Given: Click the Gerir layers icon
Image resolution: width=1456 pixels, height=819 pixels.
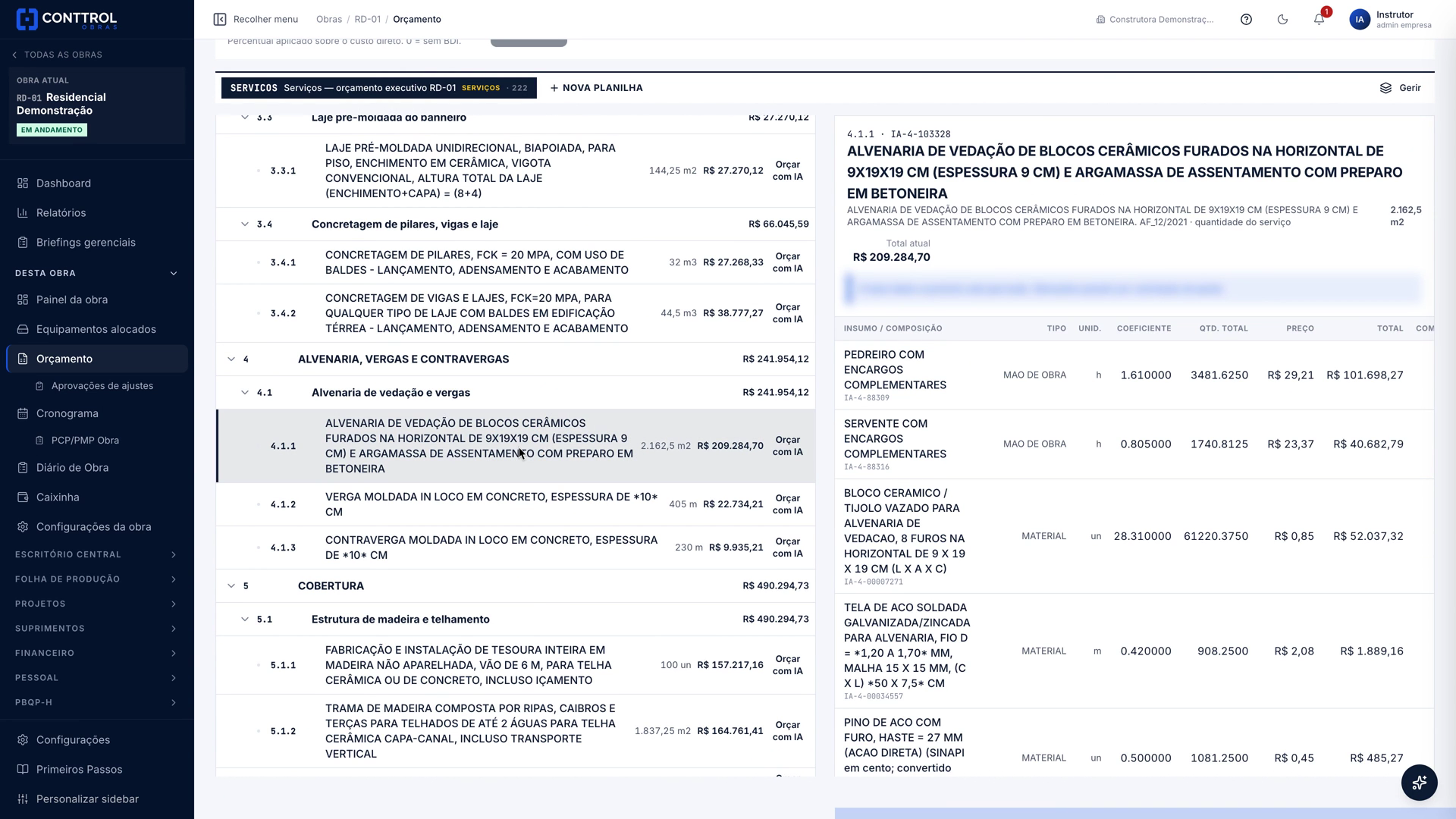Looking at the screenshot, I should (x=1385, y=88).
